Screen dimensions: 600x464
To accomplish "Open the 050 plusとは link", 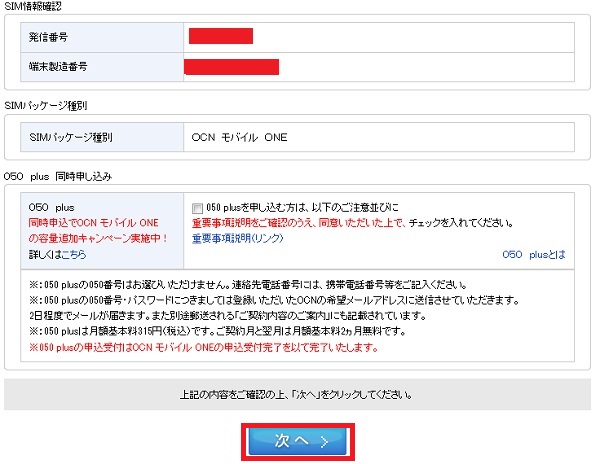I will [x=535, y=255].
